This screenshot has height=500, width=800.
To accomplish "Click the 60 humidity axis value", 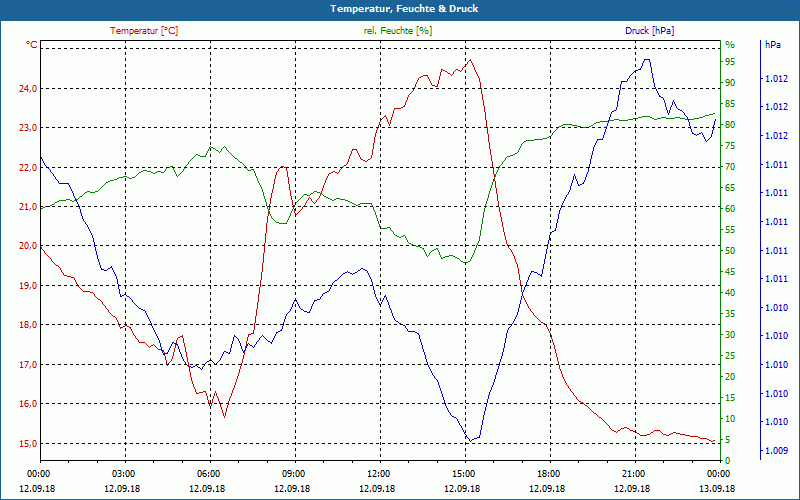I will [x=730, y=209].
